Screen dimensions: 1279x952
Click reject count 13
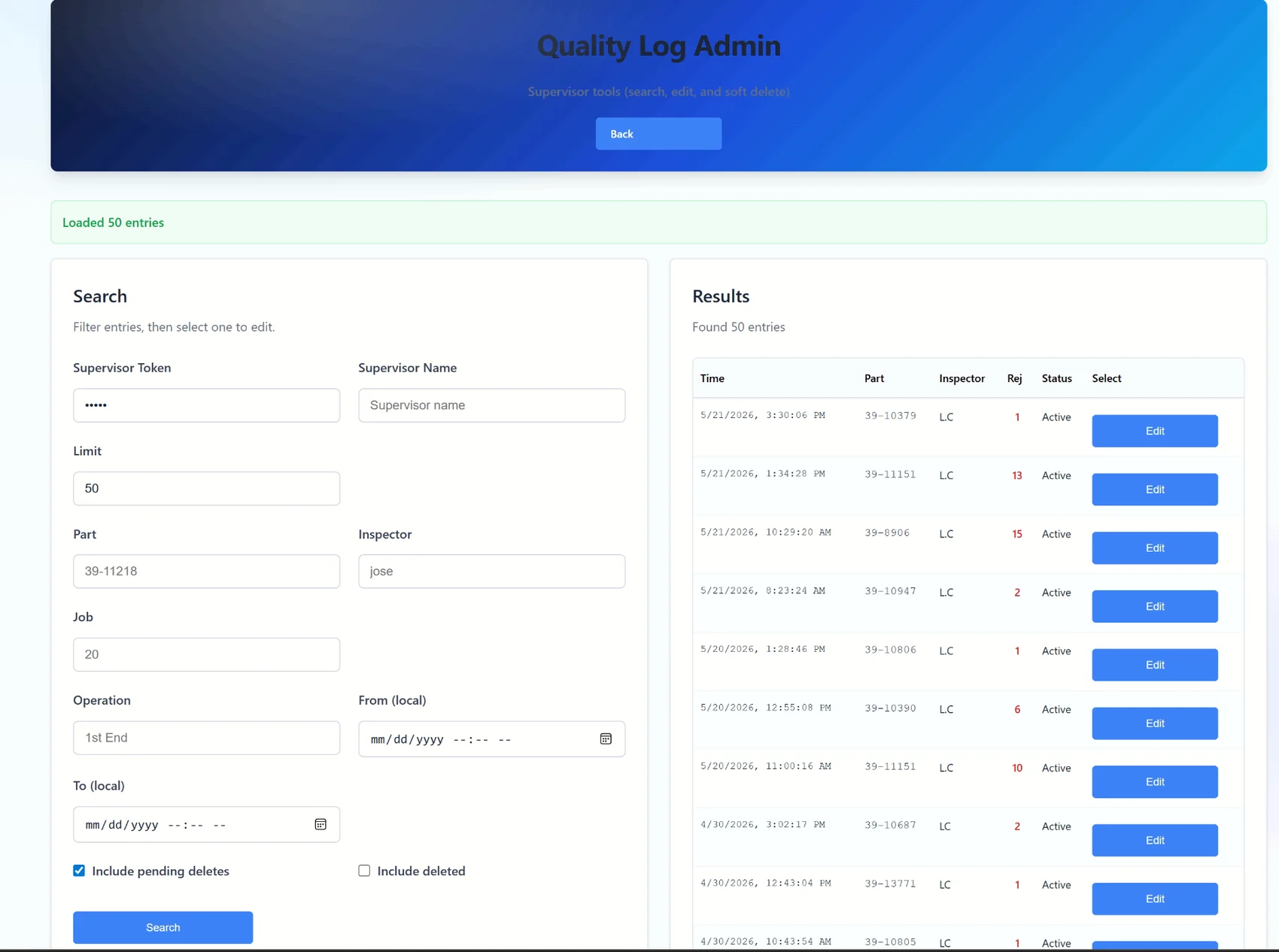tap(1017, 475)
